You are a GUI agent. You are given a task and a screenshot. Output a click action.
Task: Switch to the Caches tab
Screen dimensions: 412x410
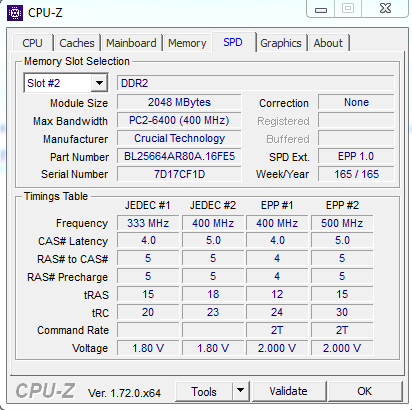(77, 43)
